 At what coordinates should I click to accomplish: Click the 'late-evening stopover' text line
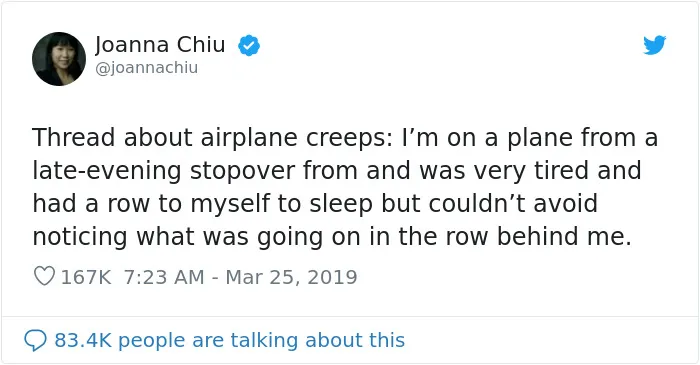pyautogui.click(x=337, y=170)
